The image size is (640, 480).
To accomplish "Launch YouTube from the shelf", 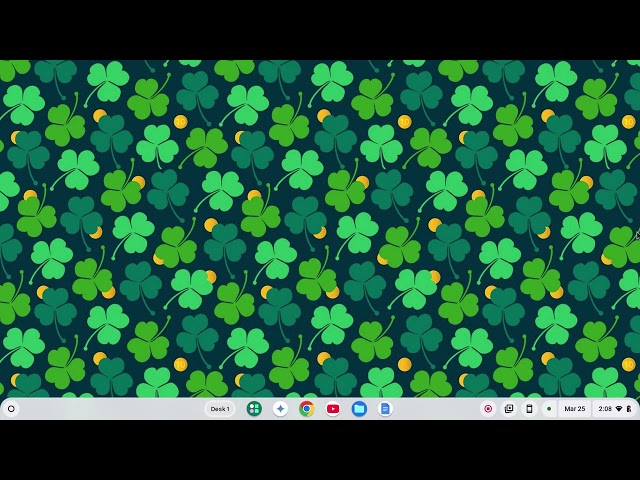I will 333,409.
